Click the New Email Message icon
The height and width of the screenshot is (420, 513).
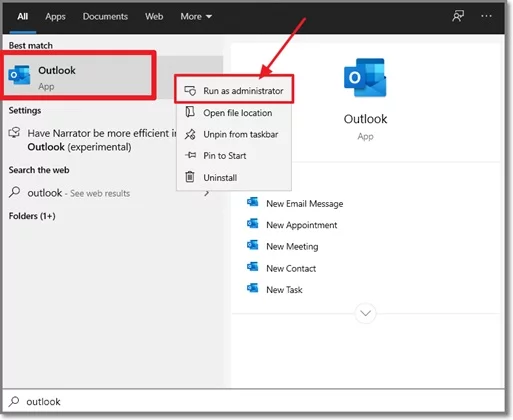coord(252,203)
